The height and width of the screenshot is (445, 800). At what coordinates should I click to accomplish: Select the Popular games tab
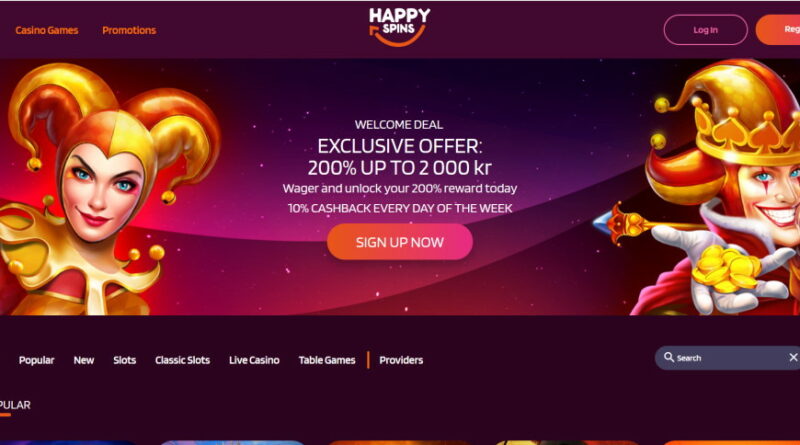point(36,360)
